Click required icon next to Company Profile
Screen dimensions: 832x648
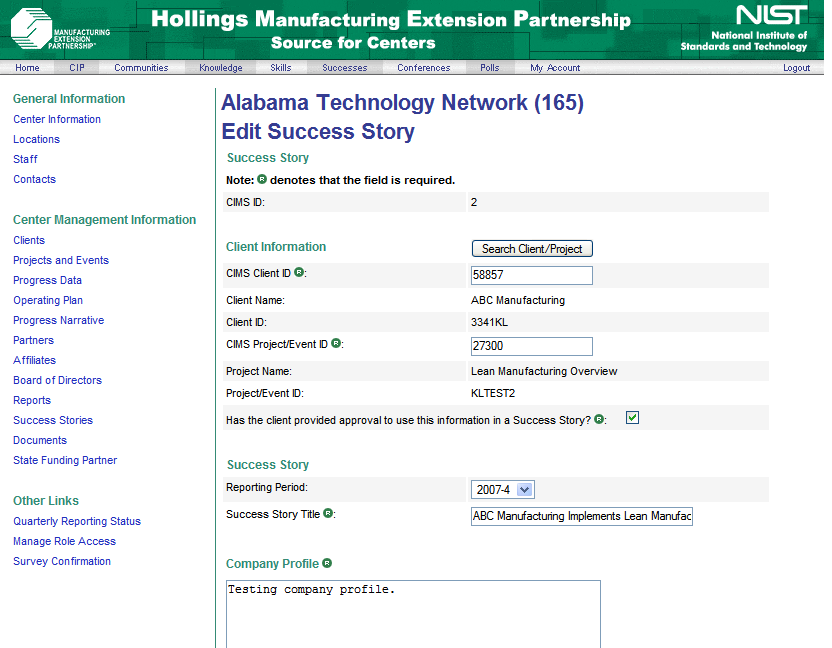(327, 563)
